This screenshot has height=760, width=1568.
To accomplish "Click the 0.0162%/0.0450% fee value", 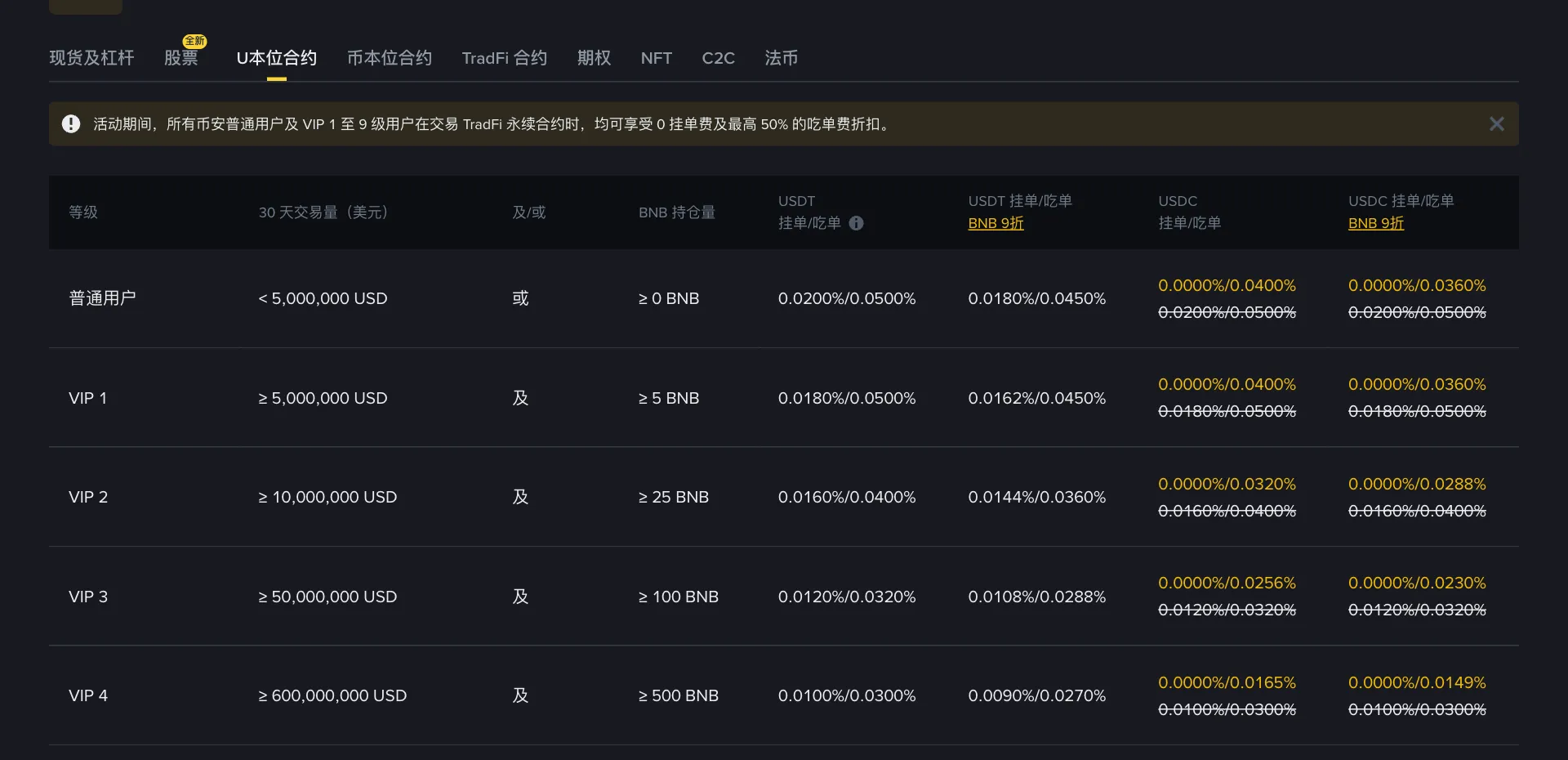I will [x=1036, y=398].
